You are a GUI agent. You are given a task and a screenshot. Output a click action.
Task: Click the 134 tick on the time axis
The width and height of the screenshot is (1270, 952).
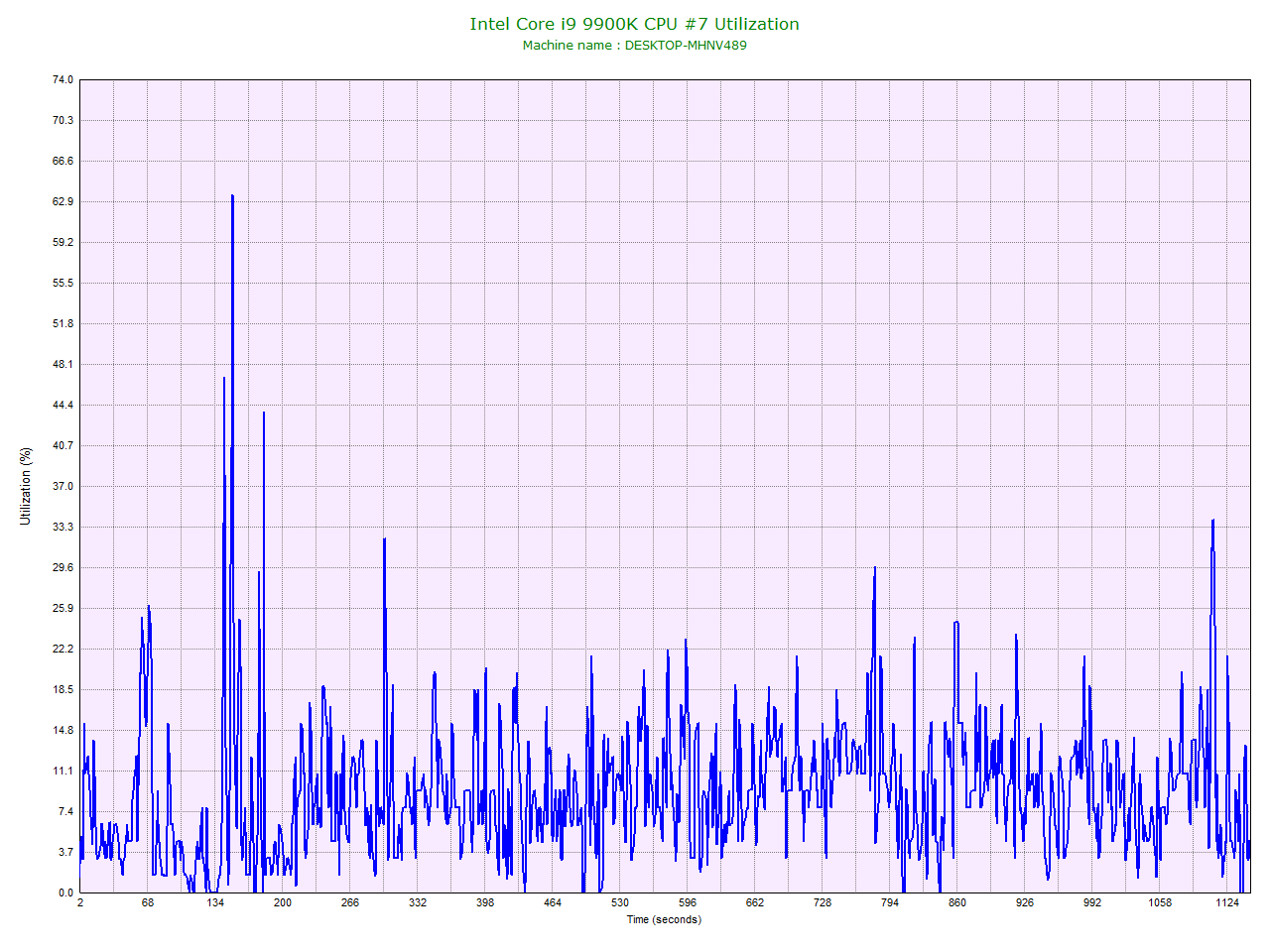tap(215, 902)
